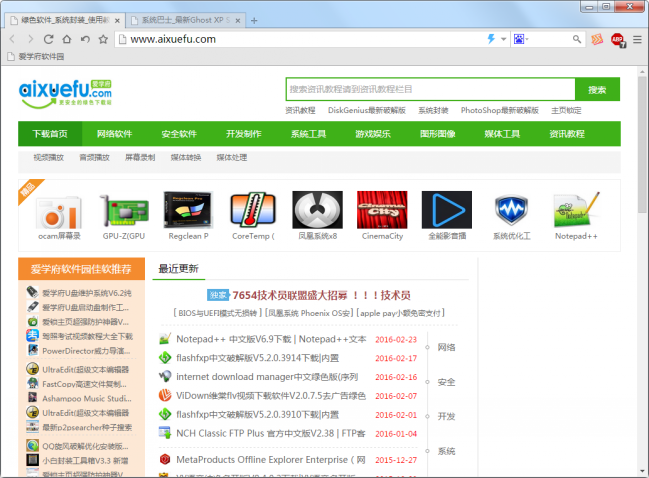The height and width of the screenshot is (478, 649).
Task: Open 小白封装工具箱V3.3 in sidebar
Action: (85, 461)
